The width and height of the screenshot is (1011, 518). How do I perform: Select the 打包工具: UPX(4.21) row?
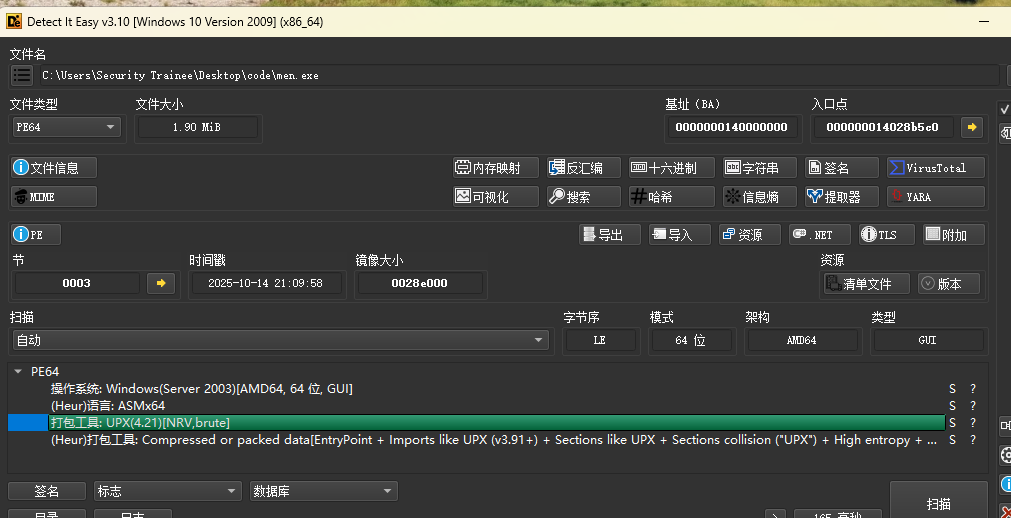[496, 423]
